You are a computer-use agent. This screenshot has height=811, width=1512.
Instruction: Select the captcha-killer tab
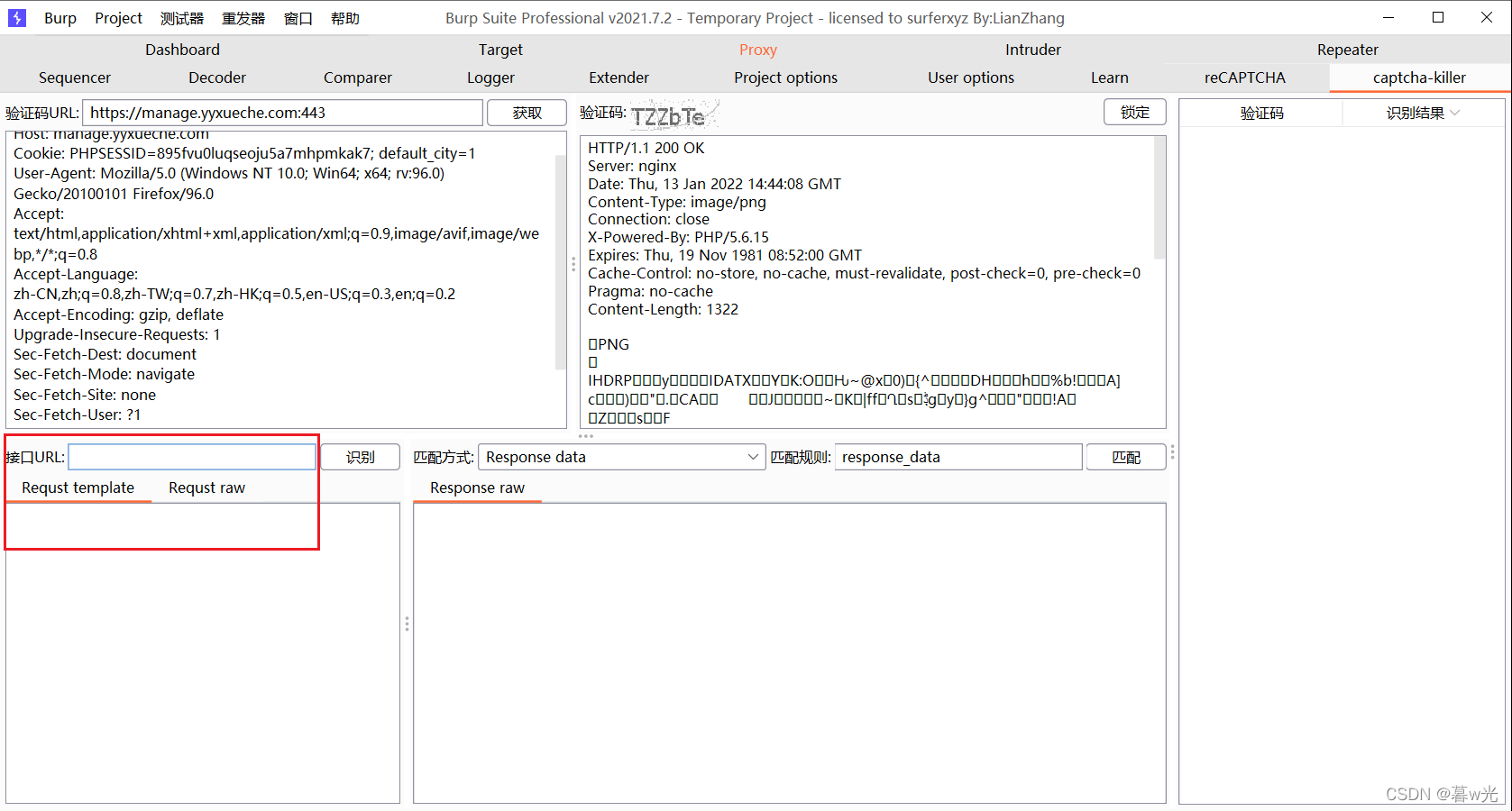(1419, 77)
